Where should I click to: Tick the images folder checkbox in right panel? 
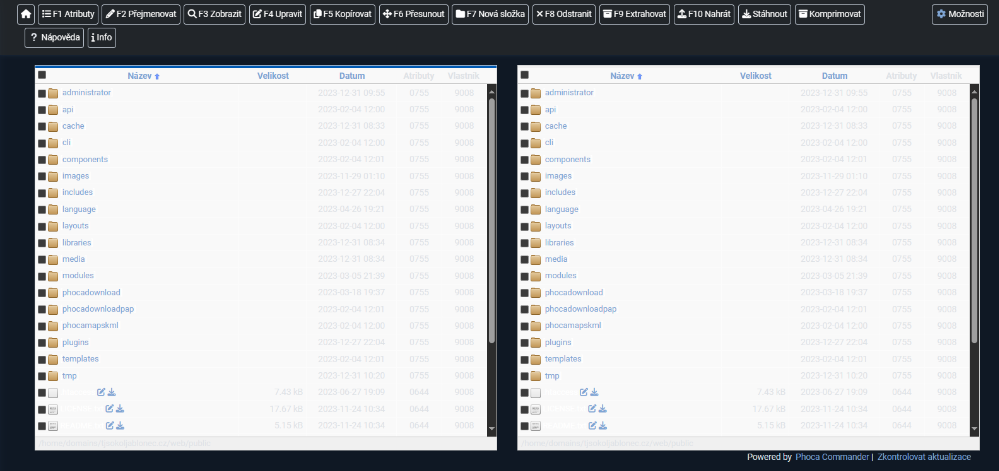point(525,176)
